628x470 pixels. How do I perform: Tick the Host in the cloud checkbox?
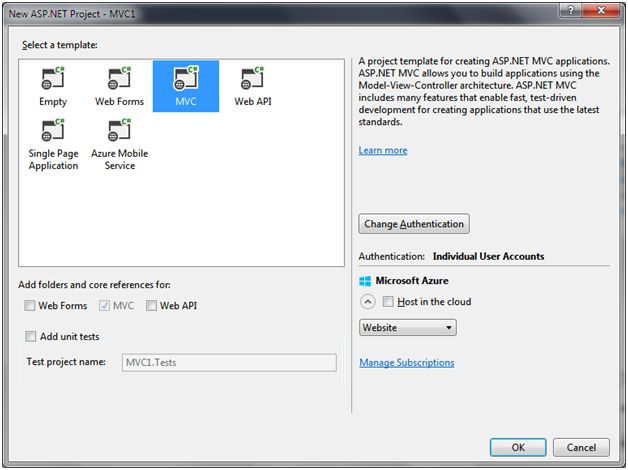point(388,301)
